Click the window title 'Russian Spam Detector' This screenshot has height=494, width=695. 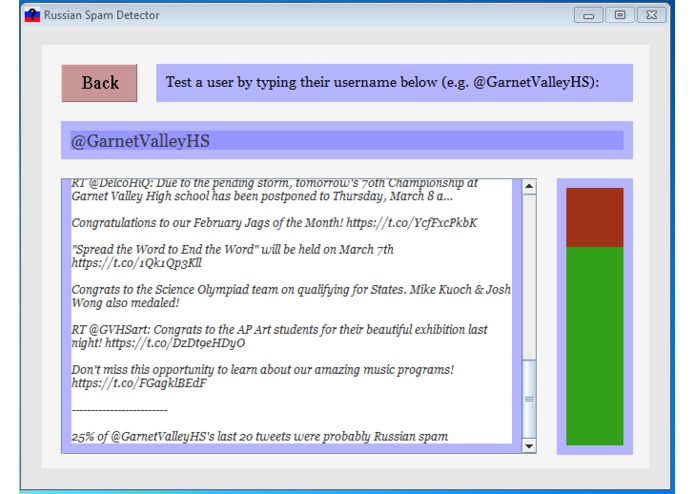point(102,15)
